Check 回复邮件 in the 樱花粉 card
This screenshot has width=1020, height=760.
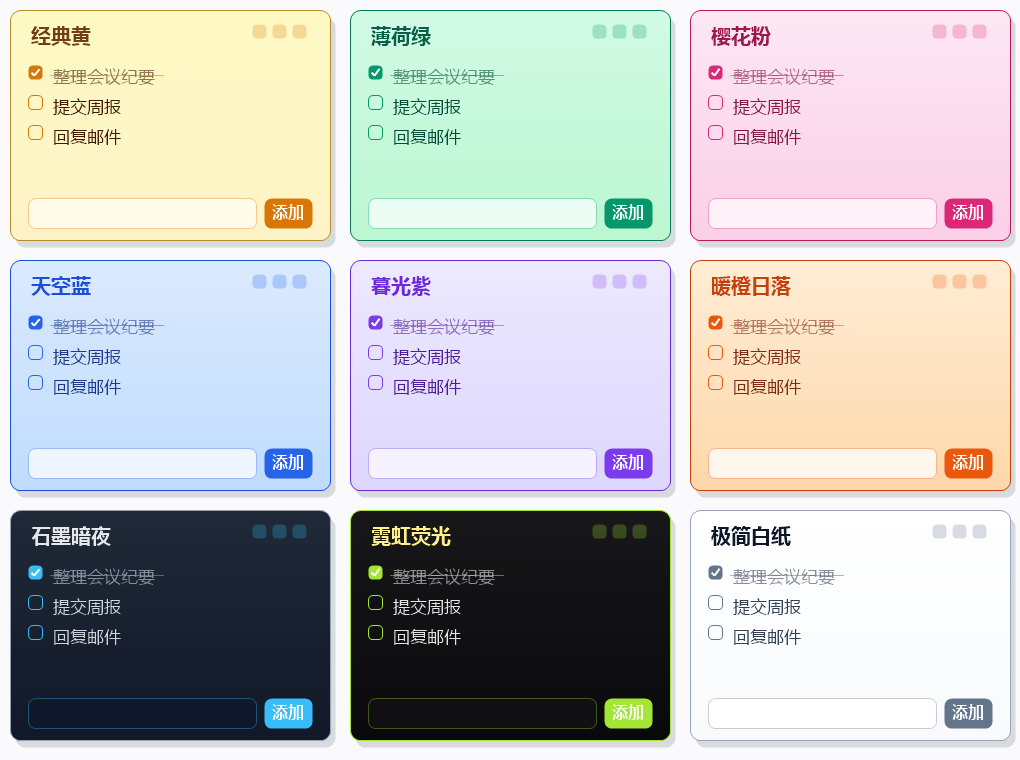716,133
